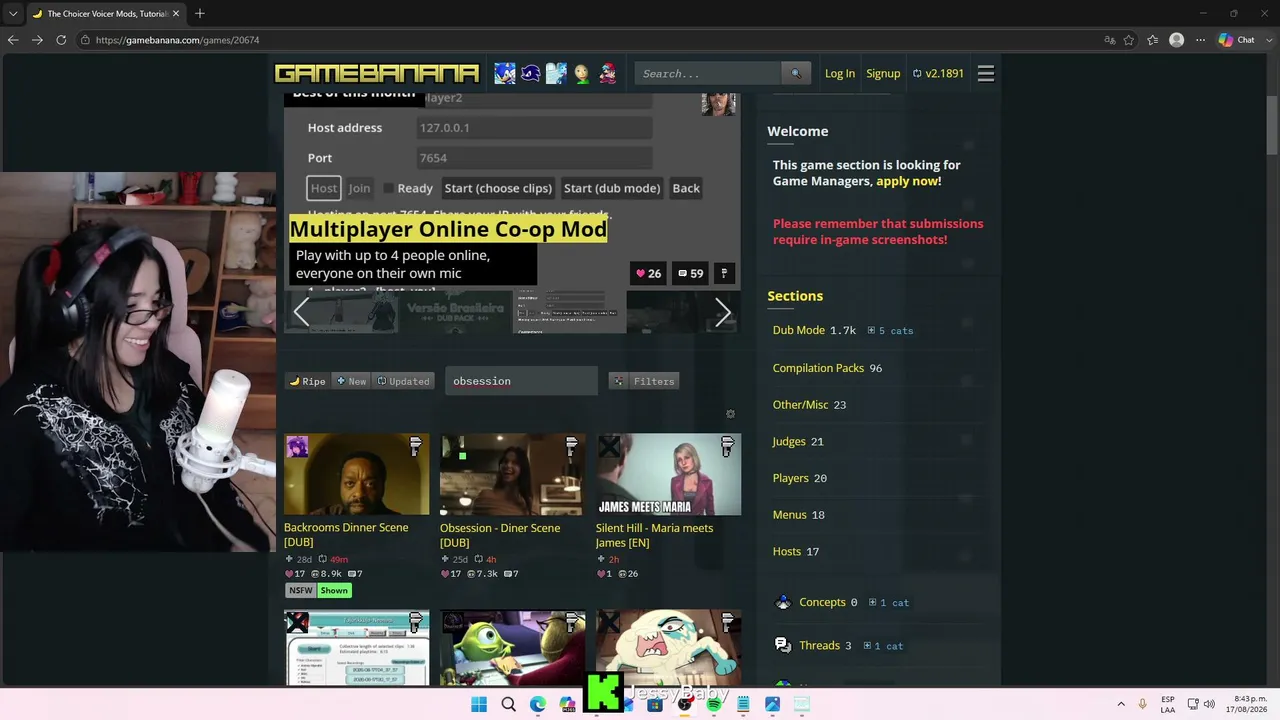
Task: Click the obsession filter text field
Action: [x=521, y=381]
